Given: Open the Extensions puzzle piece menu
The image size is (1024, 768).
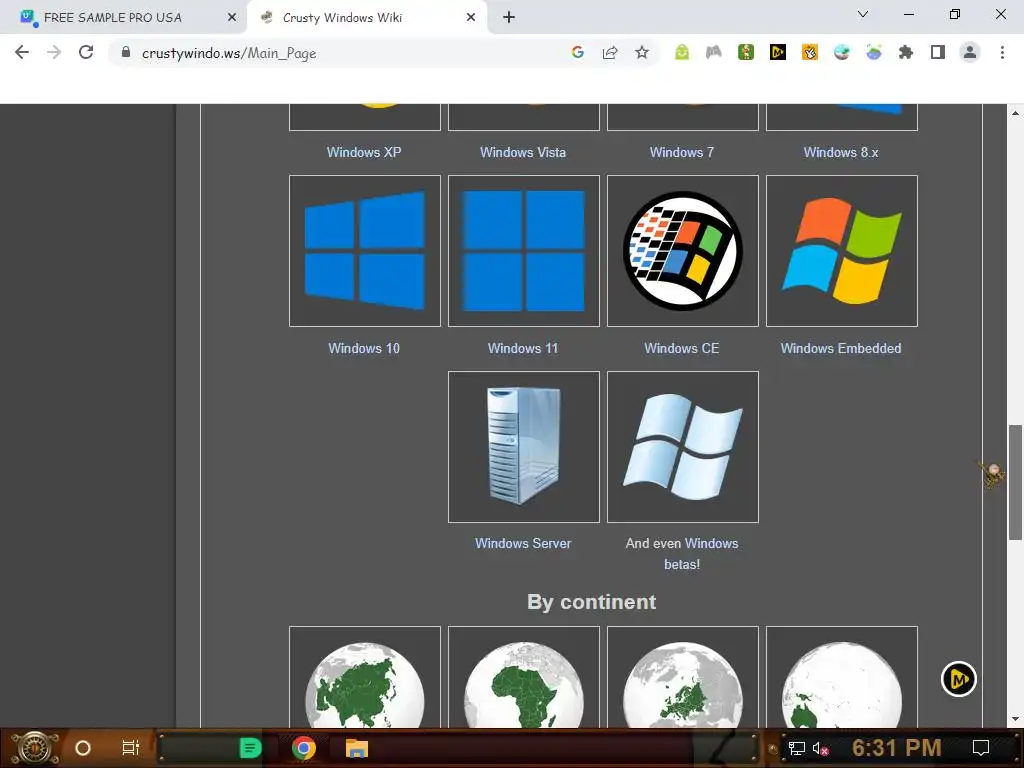Looking at the screenshot, I should 906,52.
